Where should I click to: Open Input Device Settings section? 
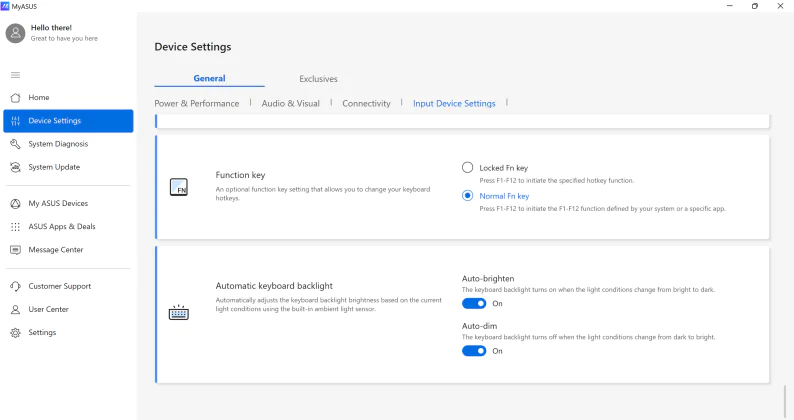point(454,103)
